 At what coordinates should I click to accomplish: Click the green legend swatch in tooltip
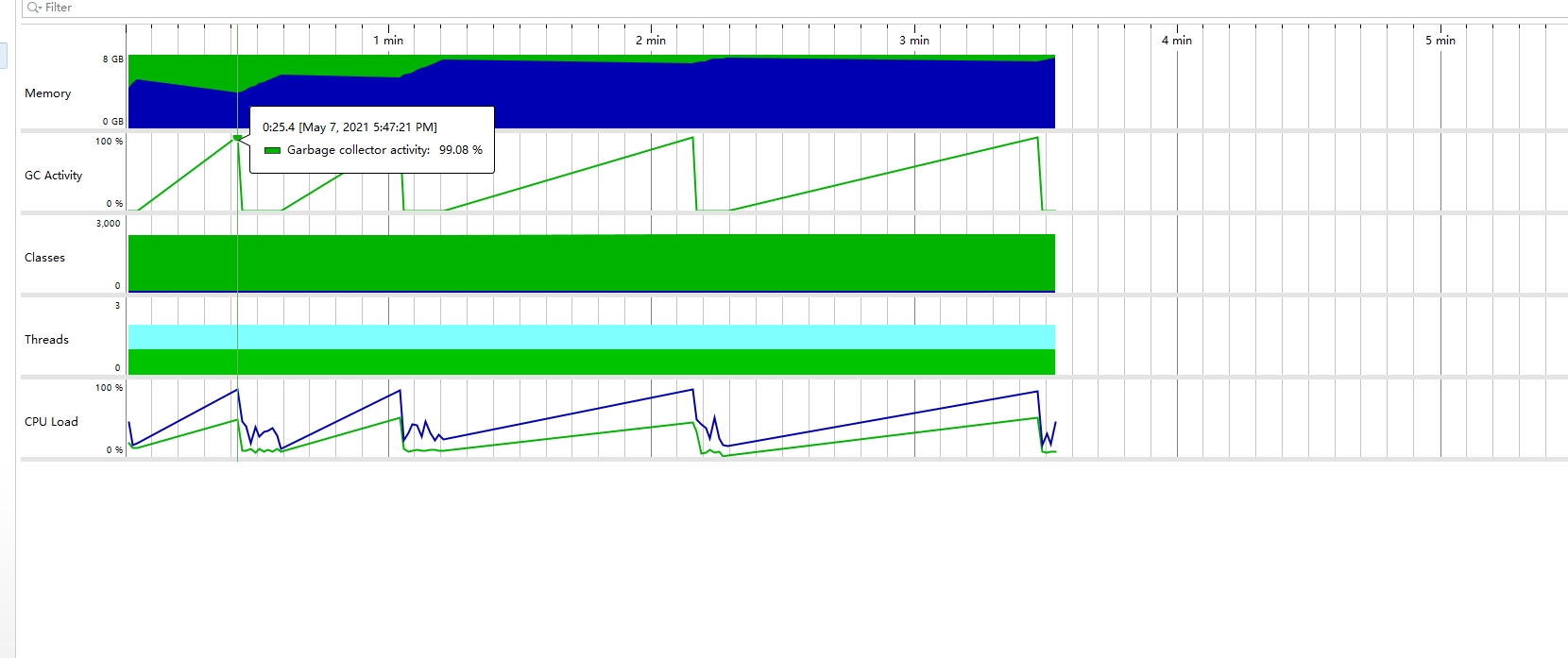coord(272,150)
